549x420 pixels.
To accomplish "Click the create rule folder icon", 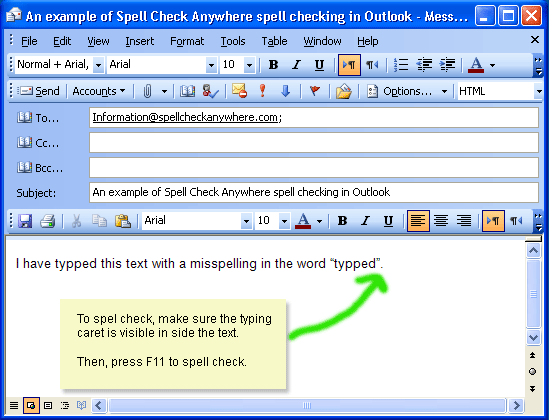I will (343, 91).
